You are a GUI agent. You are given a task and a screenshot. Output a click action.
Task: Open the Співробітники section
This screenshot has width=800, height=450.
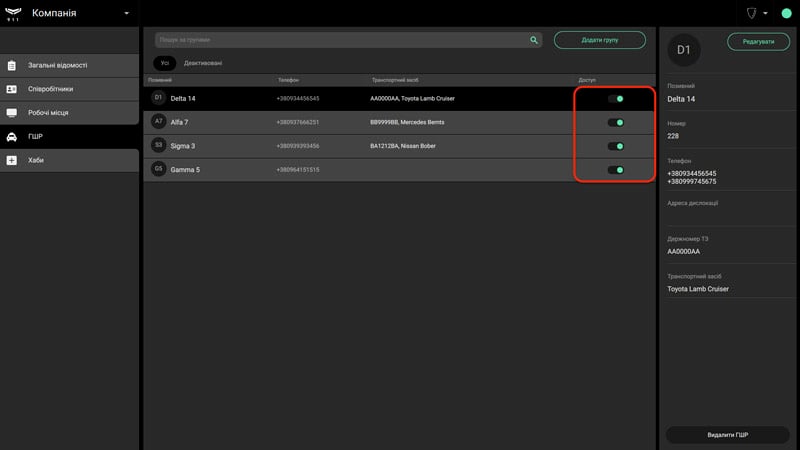click(x=69, y=89)
